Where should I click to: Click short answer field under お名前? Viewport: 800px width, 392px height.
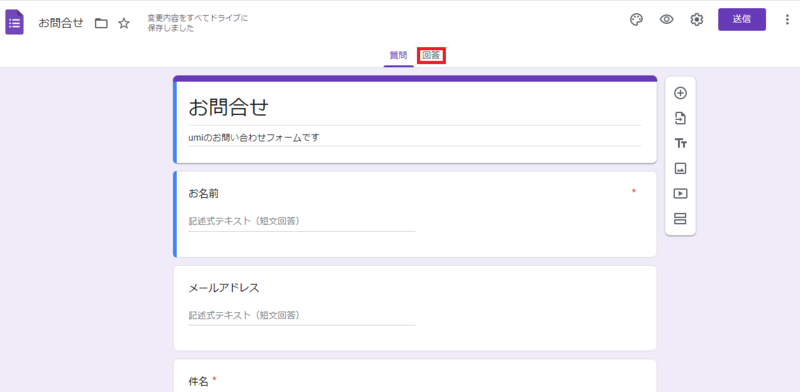click(302, 222)
